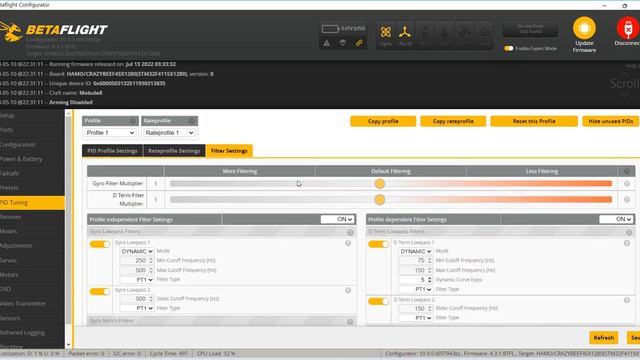Click the failsafe parachute status icon
This screenshot has width=640, height=360.
pyautogui.click(x=343, y=43)
